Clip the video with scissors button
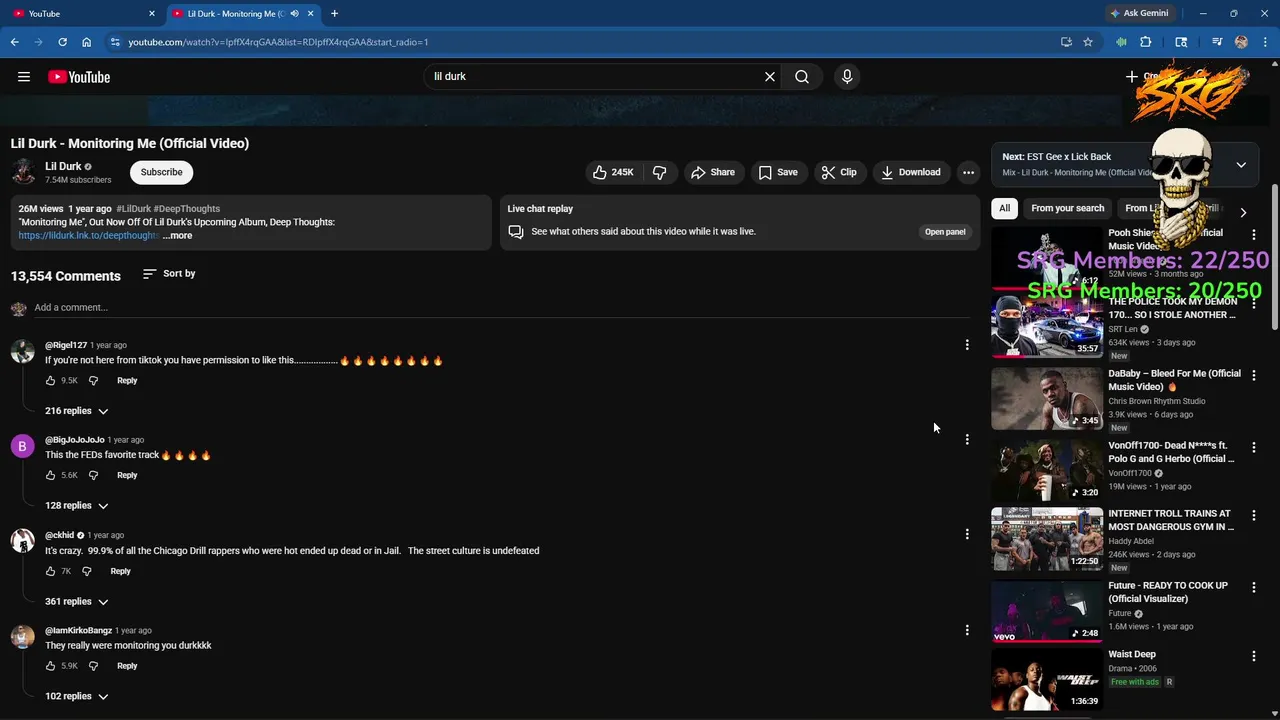 (x=839, y=172)
